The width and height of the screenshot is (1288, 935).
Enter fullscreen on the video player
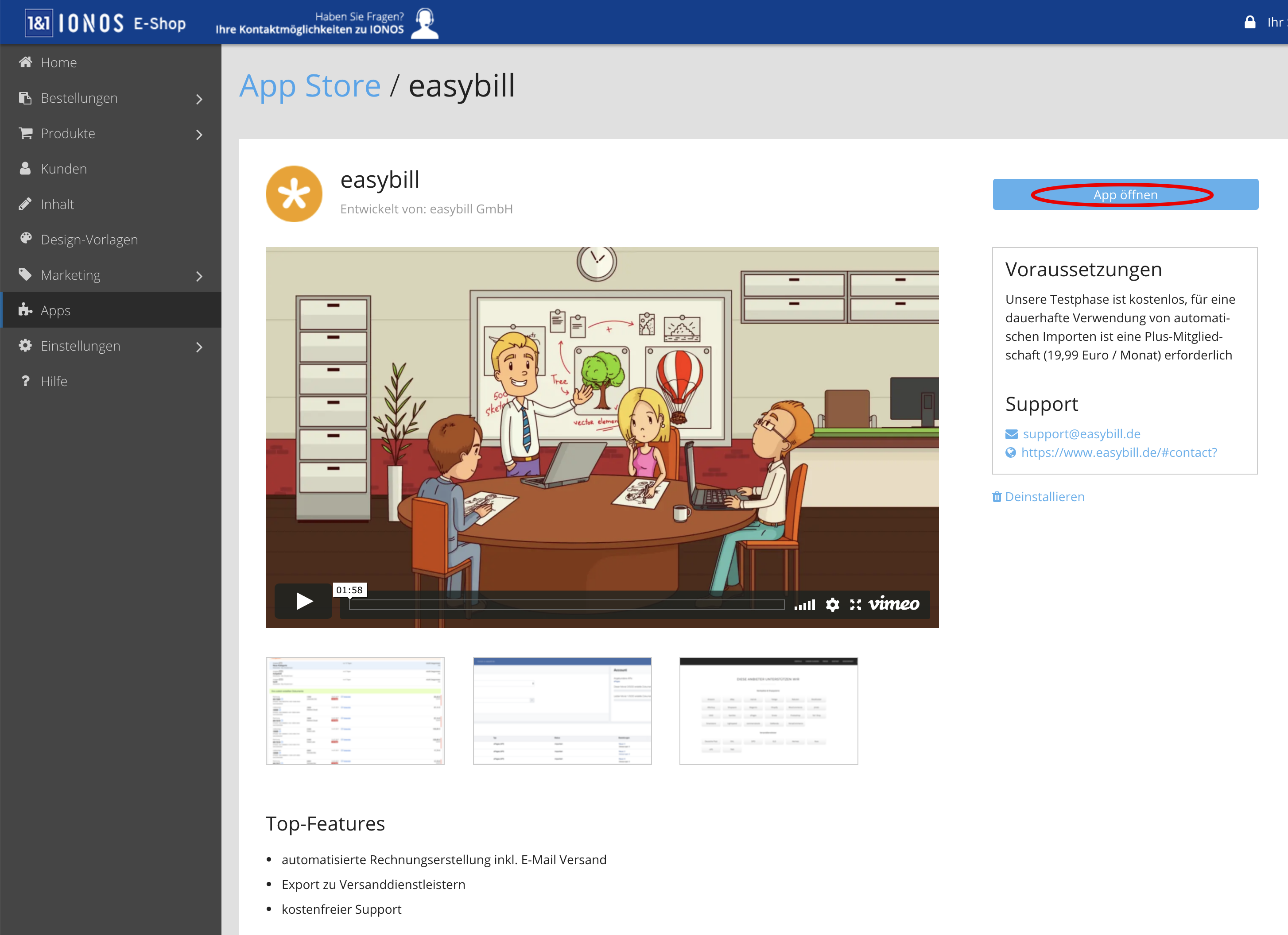pyautogui.click(x=856, y=605)
